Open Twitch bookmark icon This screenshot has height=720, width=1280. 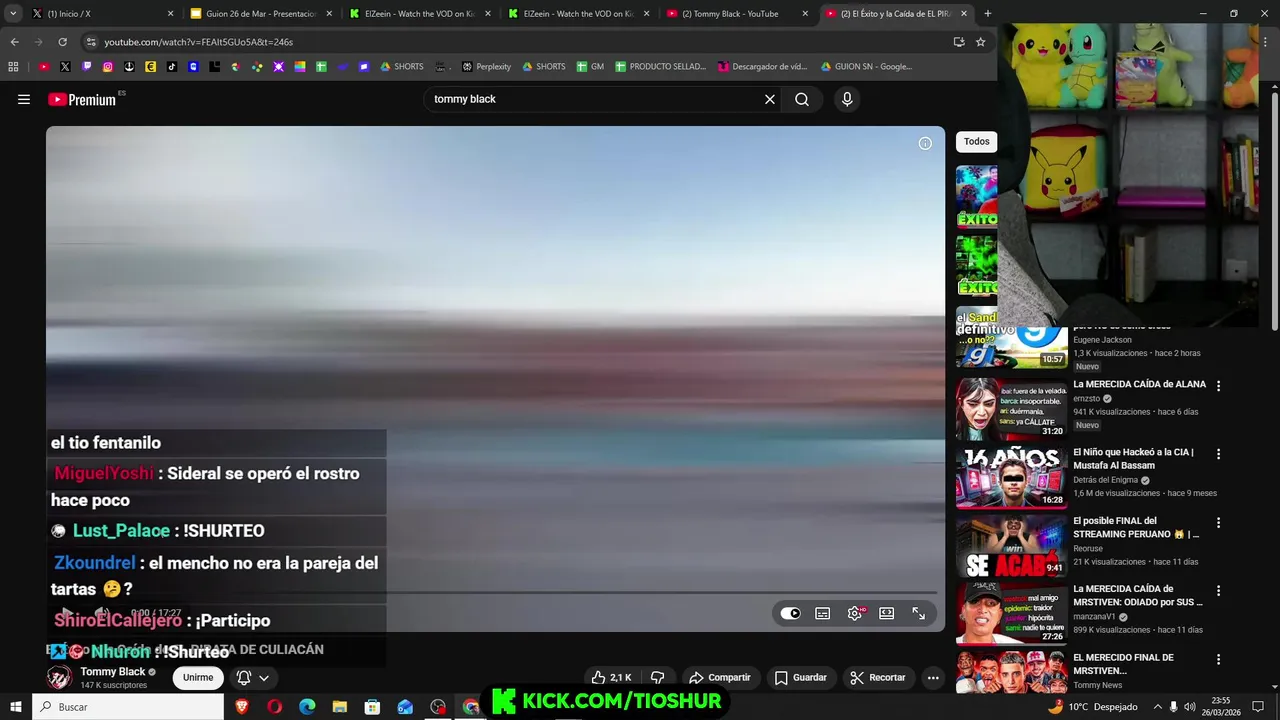(87, 67)
